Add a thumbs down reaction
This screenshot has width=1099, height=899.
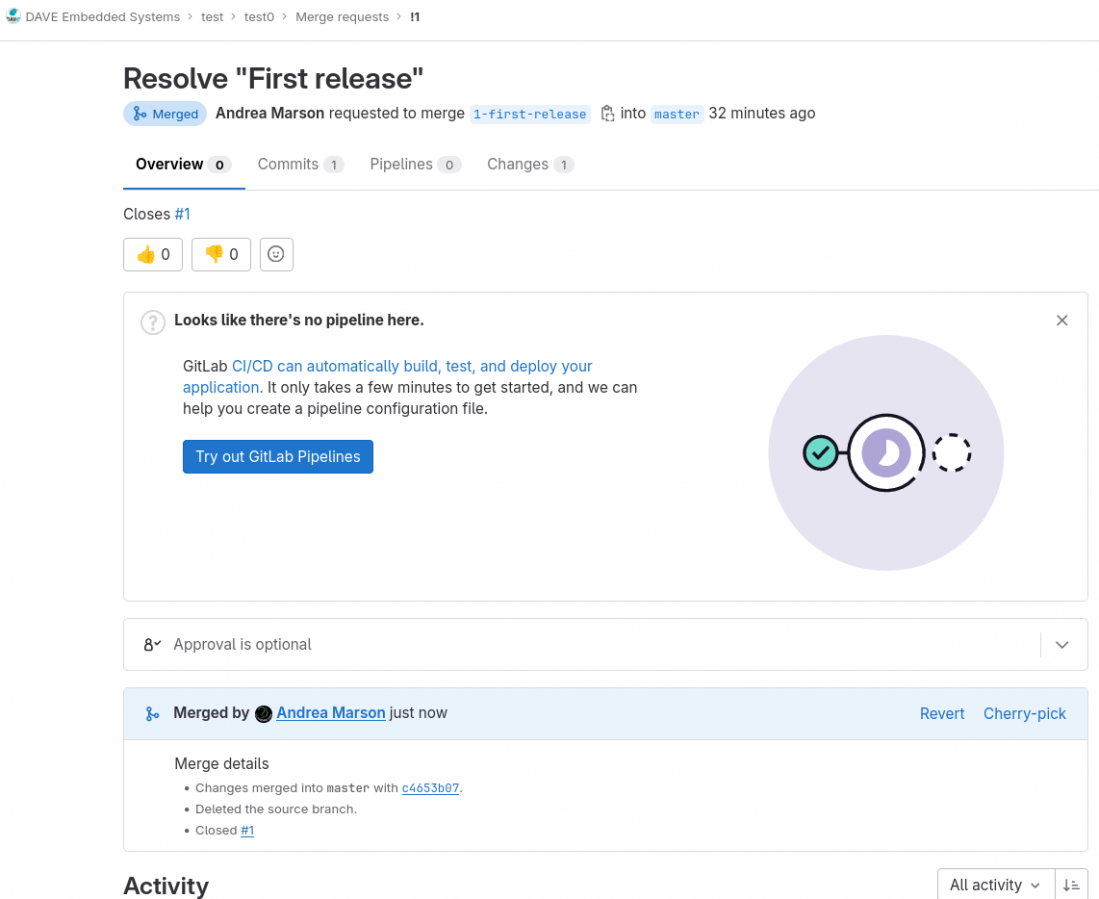[x=221, y=254]
